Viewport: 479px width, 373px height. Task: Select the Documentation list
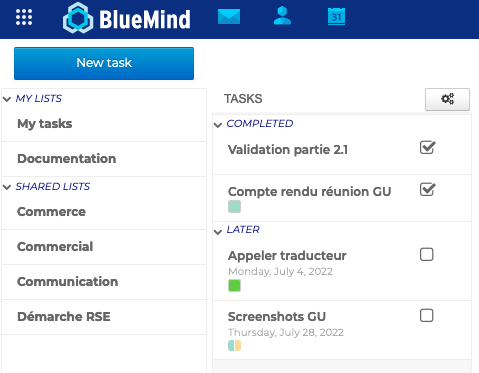(104, 159)
